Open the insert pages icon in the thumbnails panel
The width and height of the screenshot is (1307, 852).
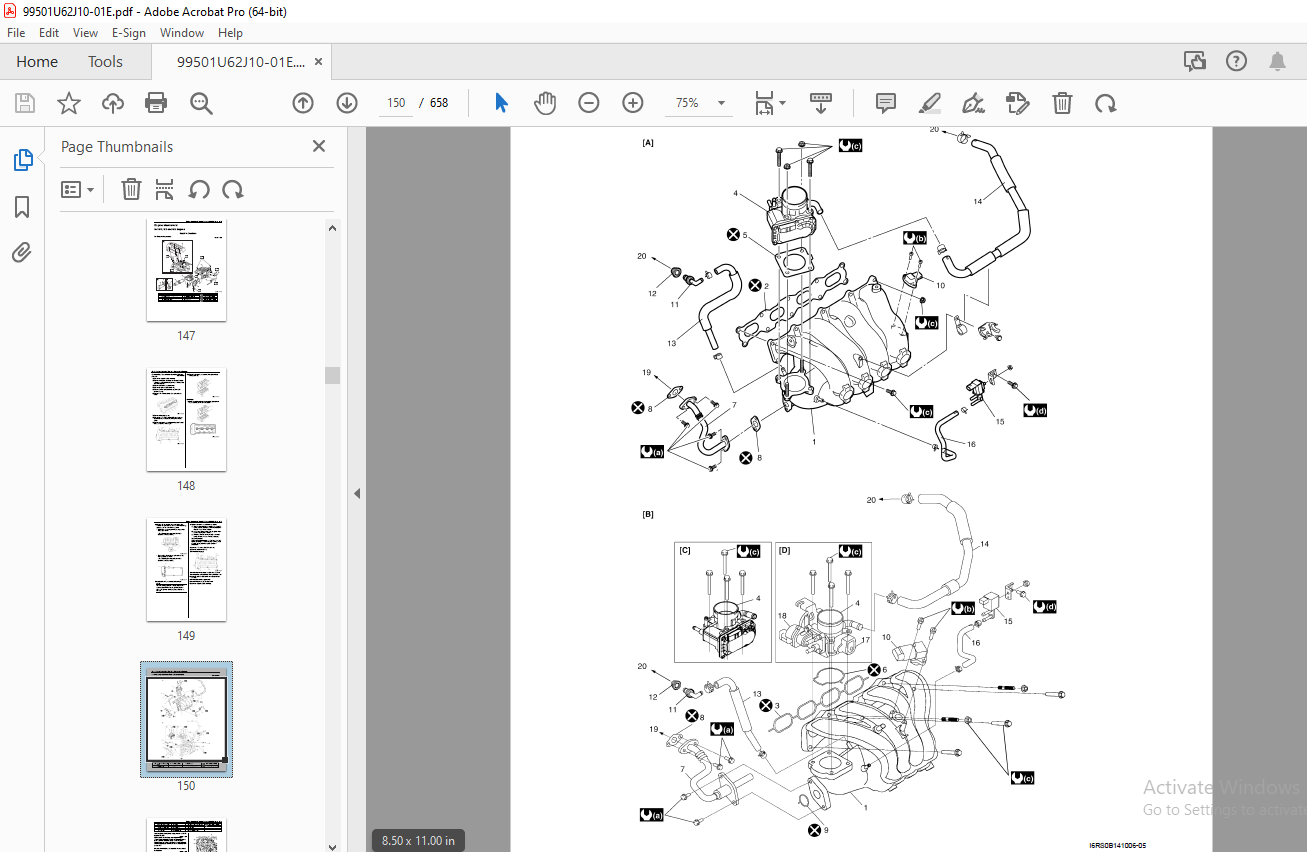tap(165, 189)
